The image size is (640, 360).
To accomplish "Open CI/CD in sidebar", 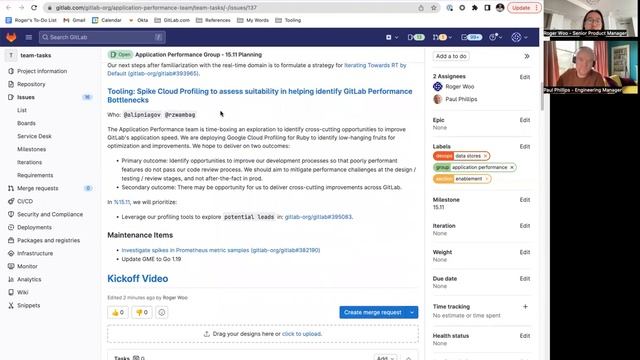I will (25, 201).
